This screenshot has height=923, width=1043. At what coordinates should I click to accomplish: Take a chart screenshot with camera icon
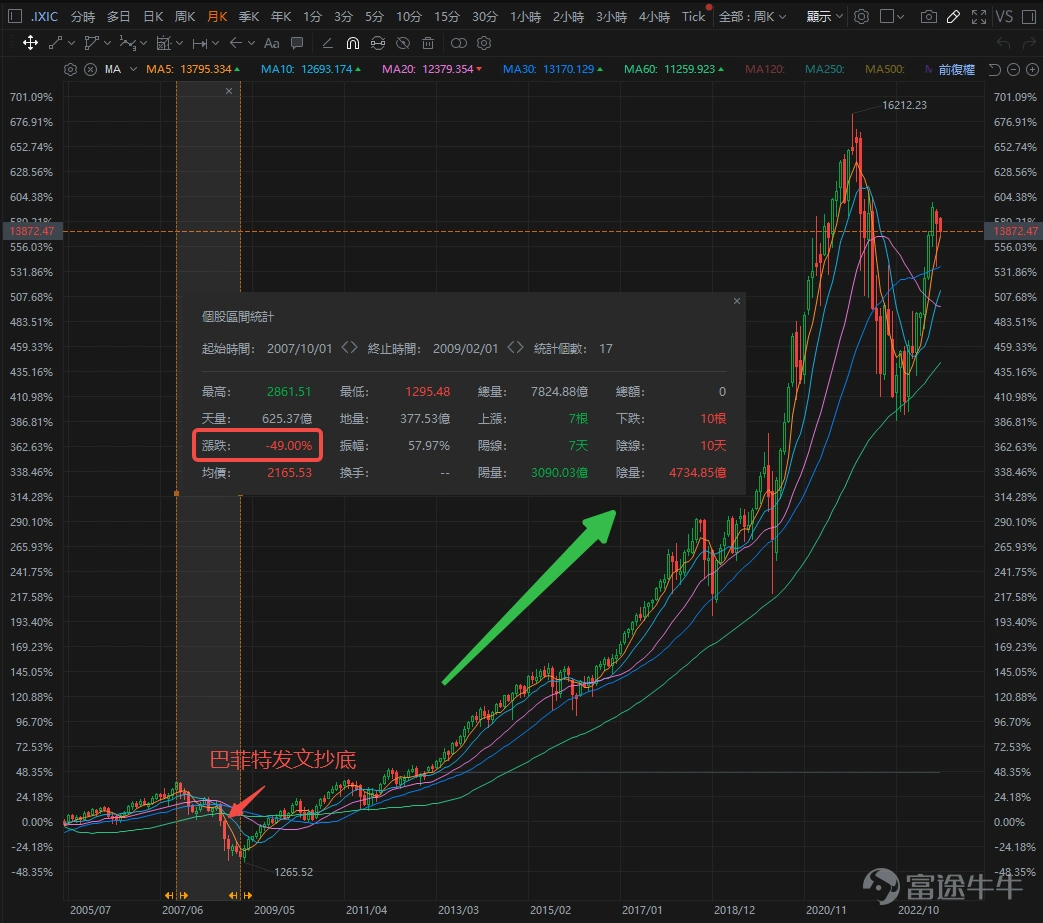[x=929, y=17]
